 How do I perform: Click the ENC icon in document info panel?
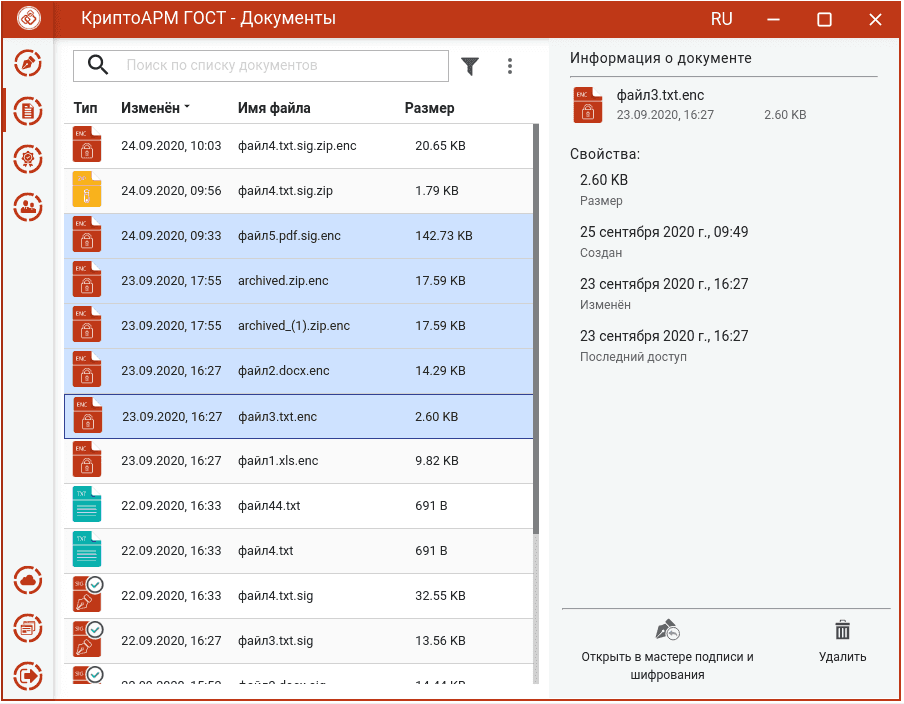click(587, 105)
